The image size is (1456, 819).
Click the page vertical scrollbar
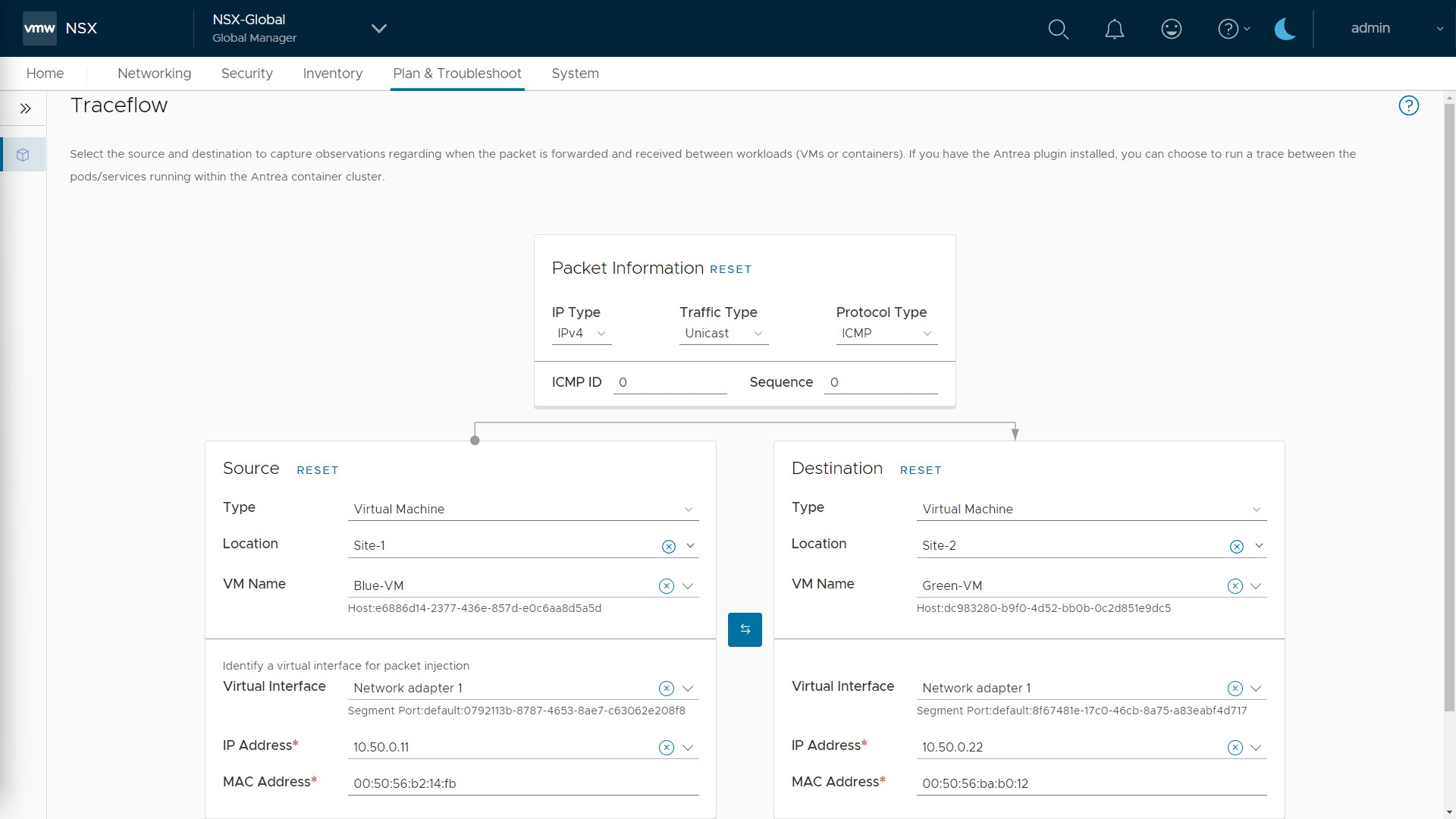(1449, 409)
